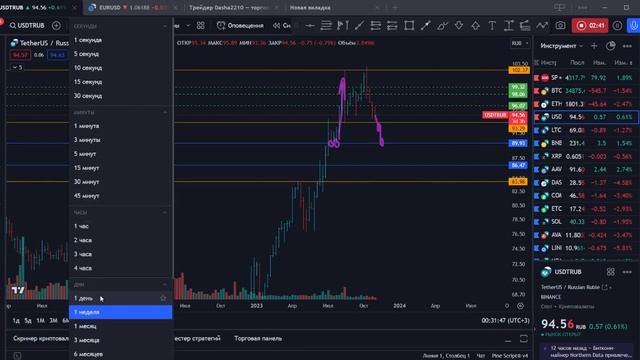Switch to Трейдер Dasha2210 browser tab

click(233, 7)
